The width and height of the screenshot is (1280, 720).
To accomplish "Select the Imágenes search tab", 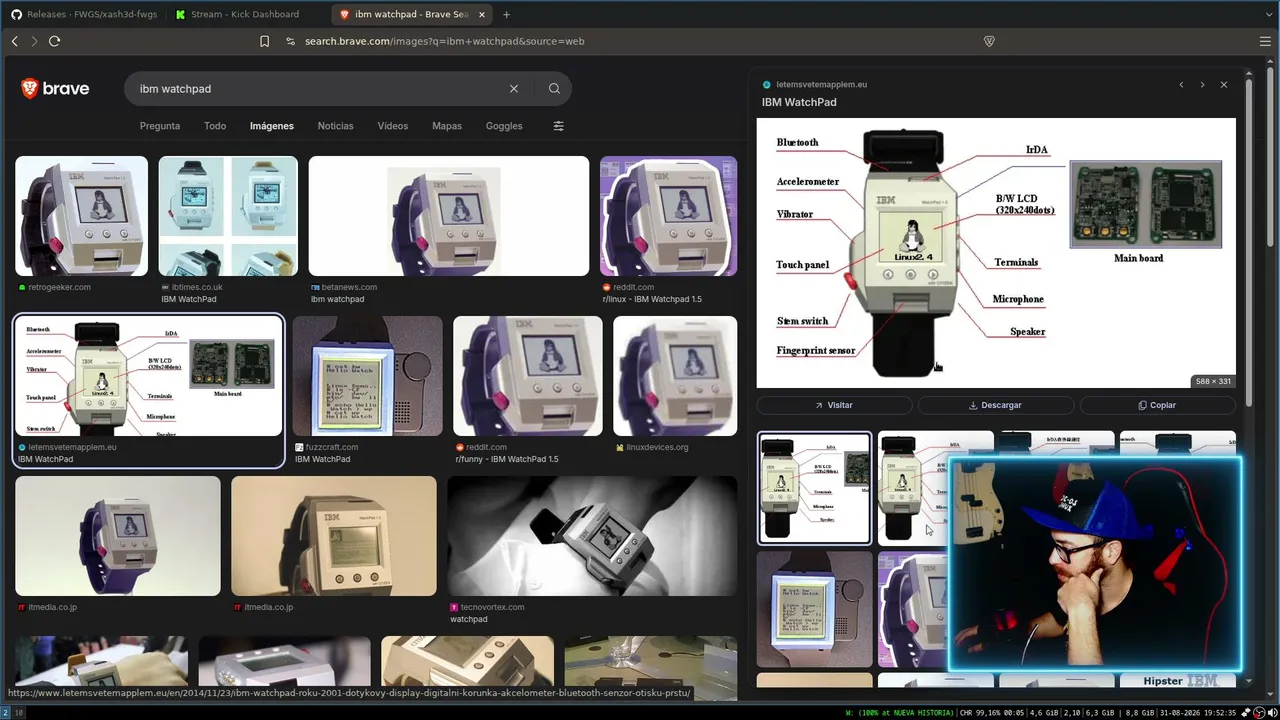I will pyautogui.click(x=272, y=126).
